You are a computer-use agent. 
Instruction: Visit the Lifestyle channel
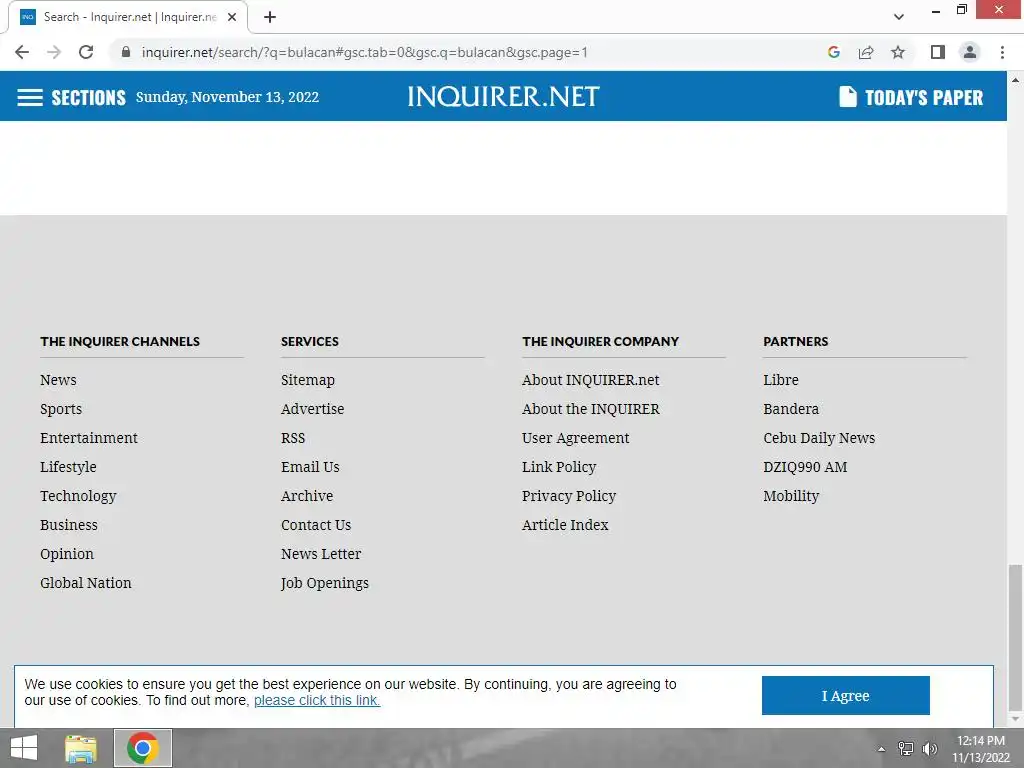[x=68, y=467]
